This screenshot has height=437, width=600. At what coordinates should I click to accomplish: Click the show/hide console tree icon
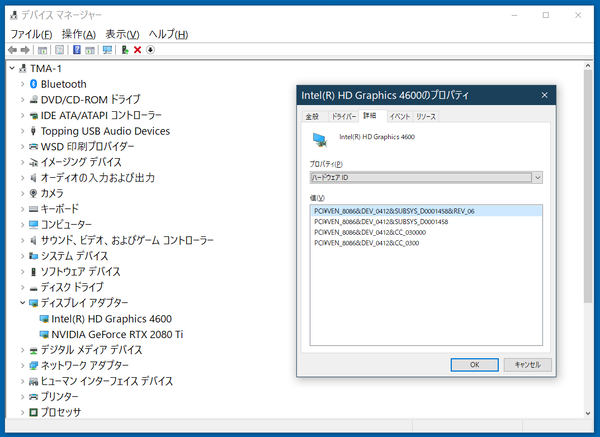click(42, 50)
